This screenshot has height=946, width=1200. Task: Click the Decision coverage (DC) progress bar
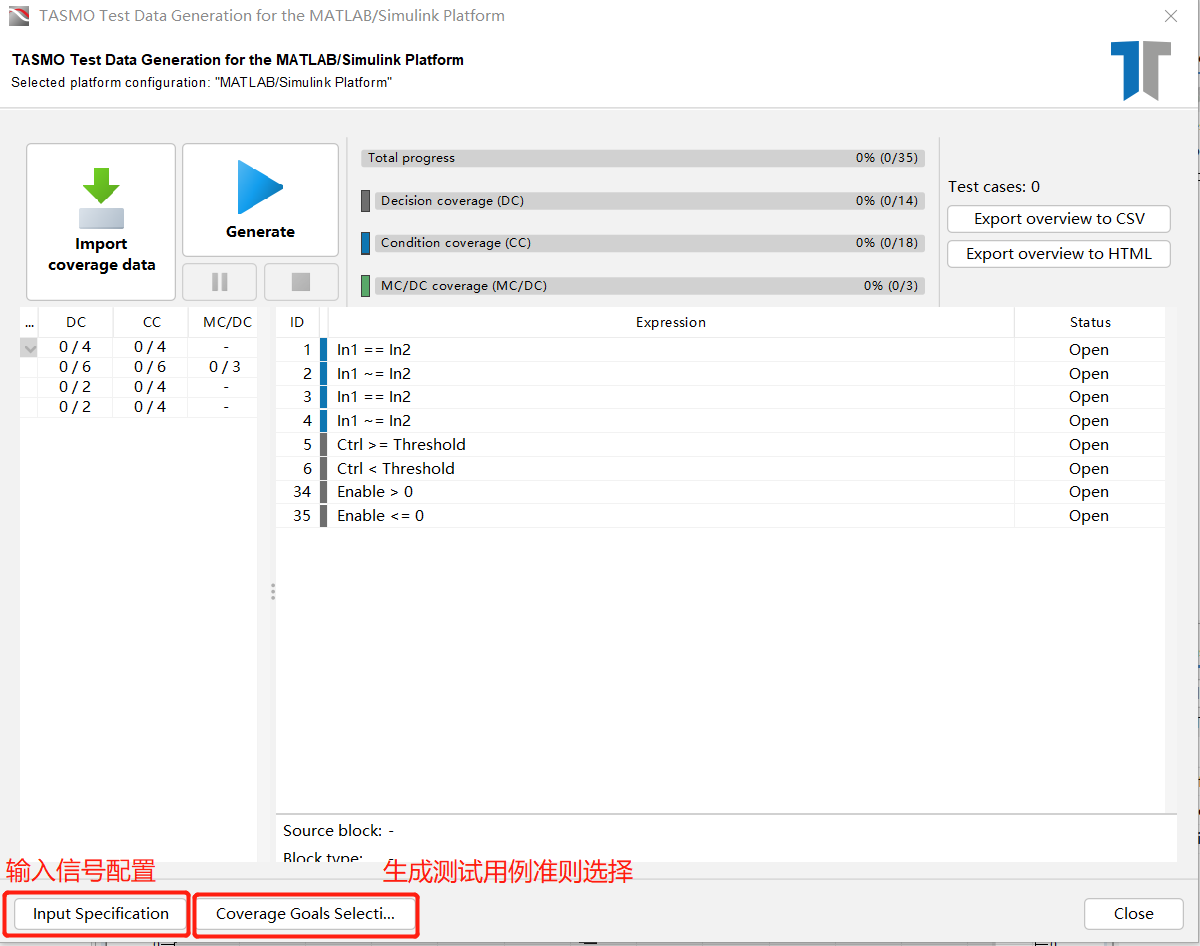[x=648, y=201]
